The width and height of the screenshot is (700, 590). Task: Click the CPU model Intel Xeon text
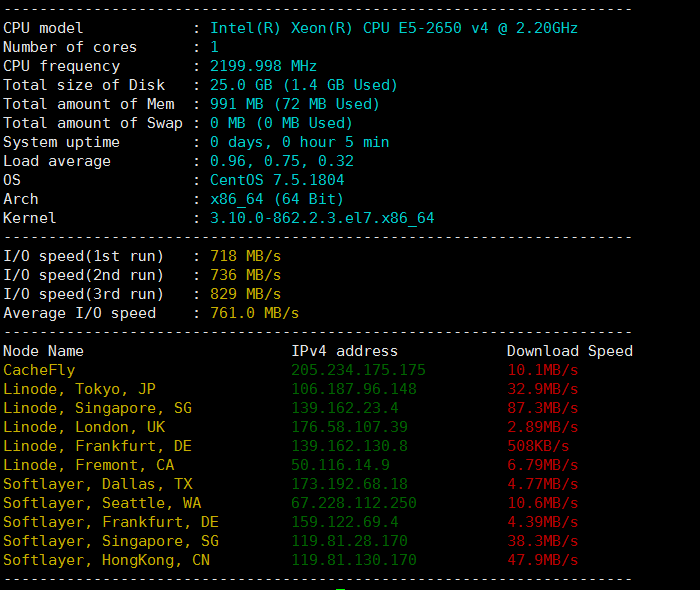[393, 28]
